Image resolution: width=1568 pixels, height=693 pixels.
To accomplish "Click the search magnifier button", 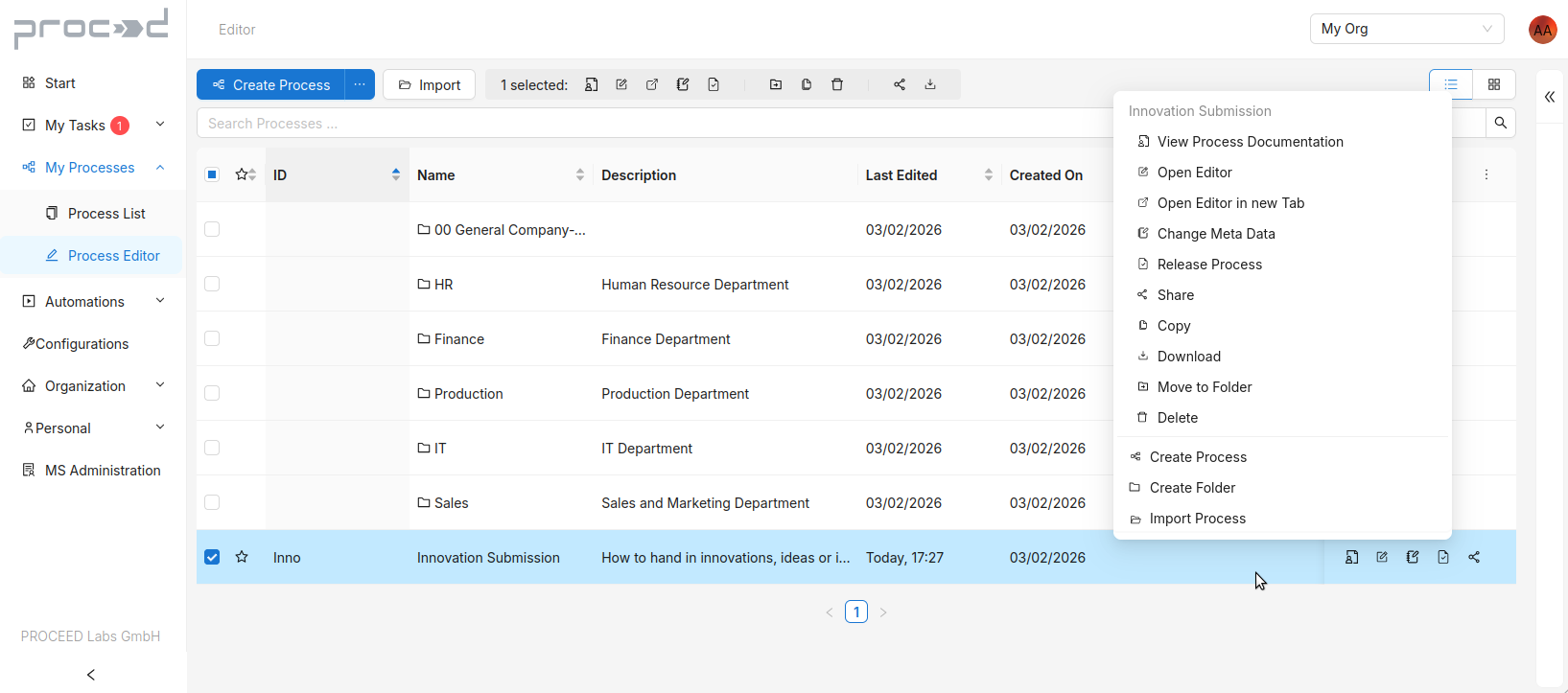I will click(x=1501, y=123).
